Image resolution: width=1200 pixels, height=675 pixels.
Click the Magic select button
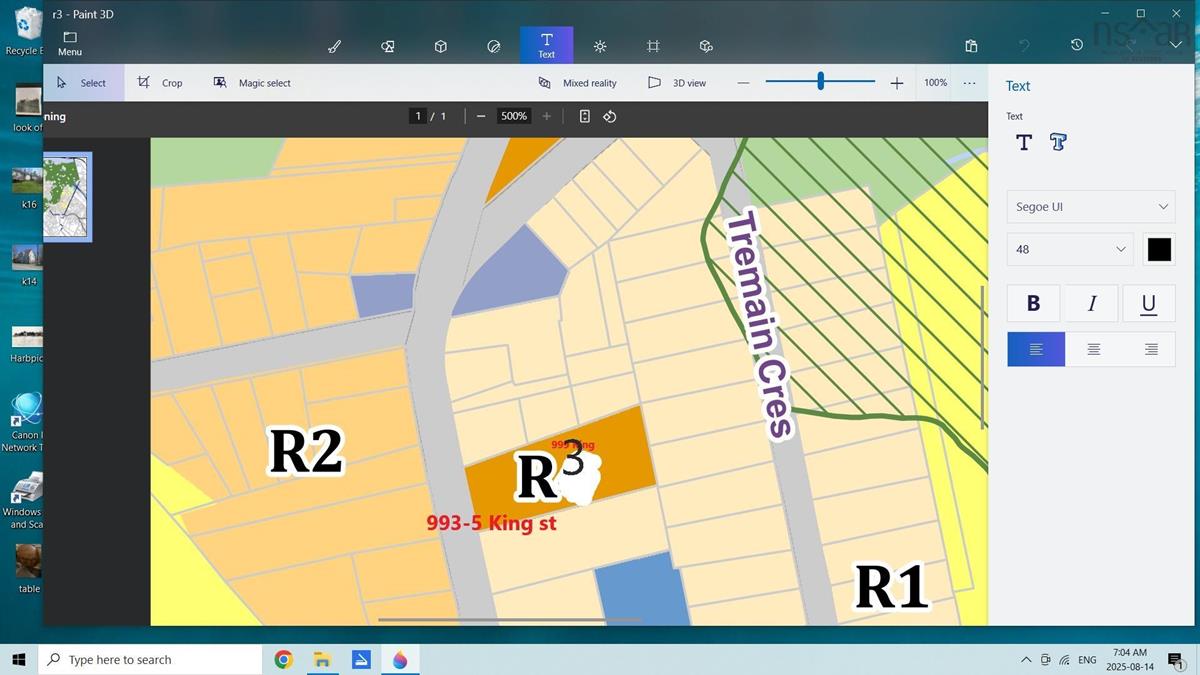click(252, 83)
